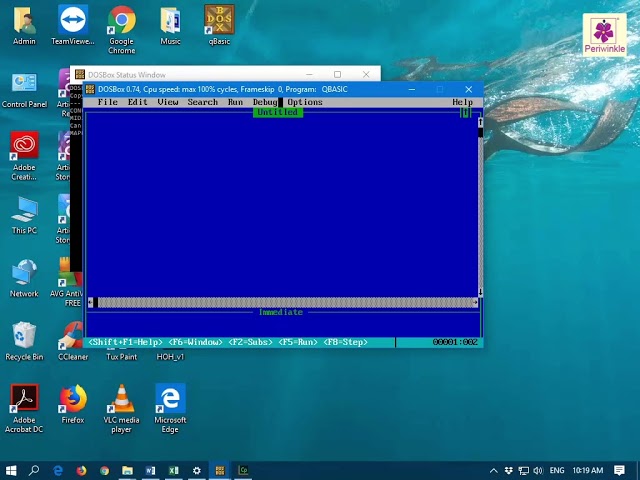The width and height of the screenshot is (640, 480).
Task: Select the Firefox desktop icon
Action: click(73, 404)
